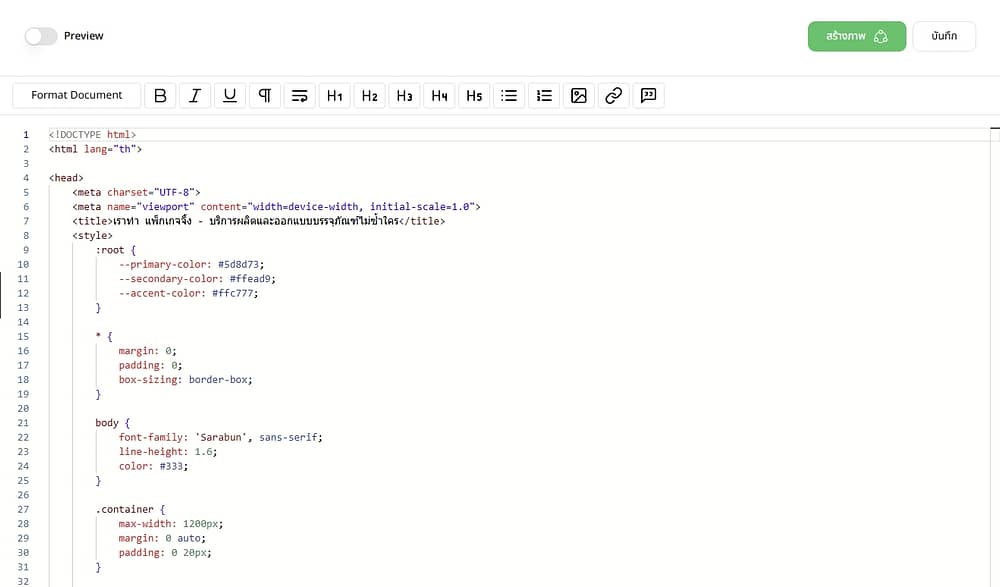This screenshot has width=1000, height=587.
Task: Insert an H1 heading
Action: point(335,95)
